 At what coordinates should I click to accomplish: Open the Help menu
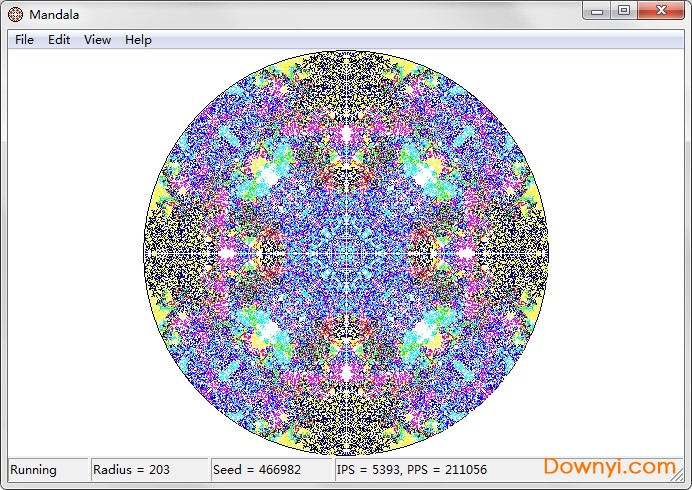point(138,40)
